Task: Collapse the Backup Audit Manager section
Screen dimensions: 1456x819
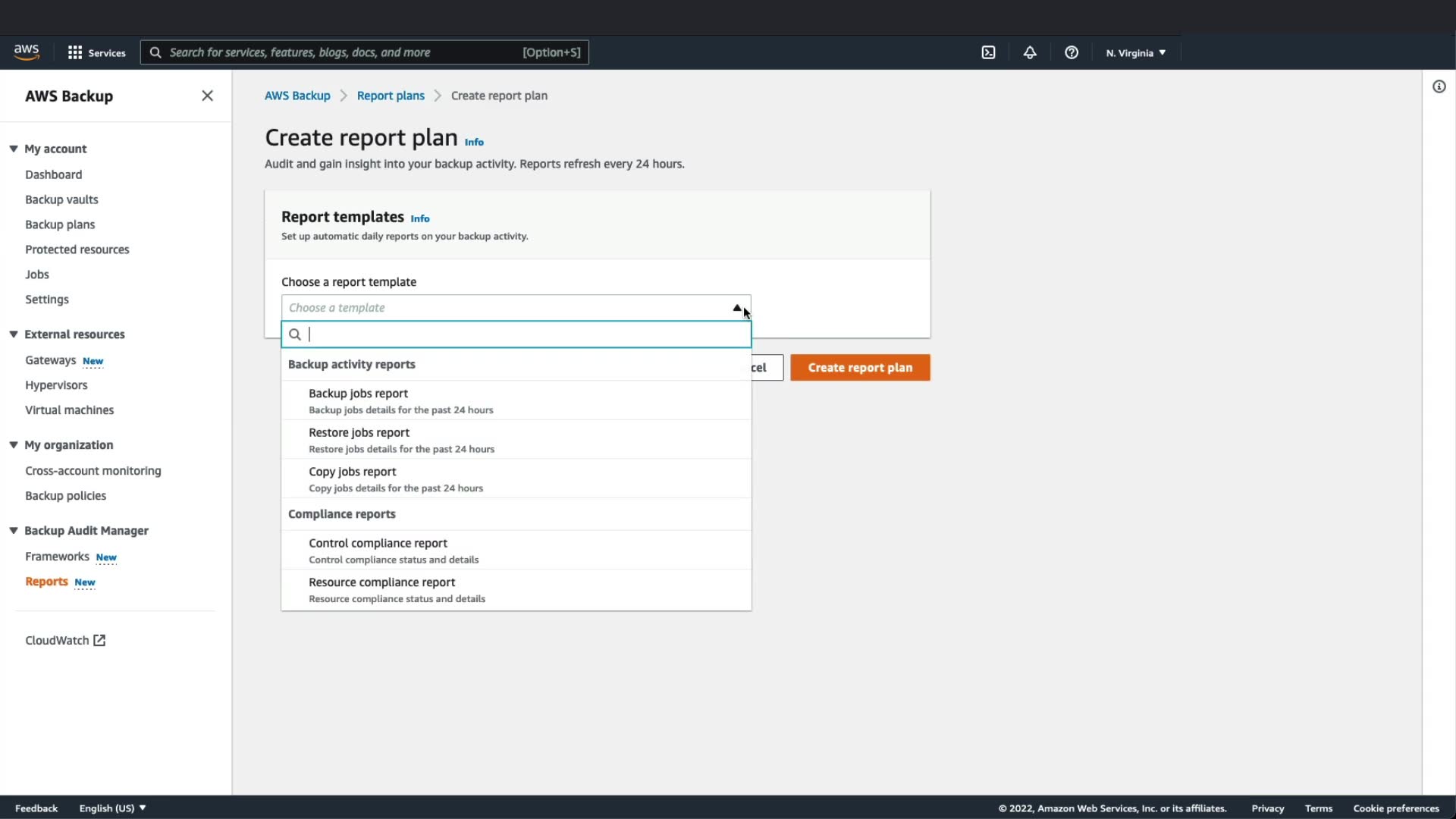Action: [14, 530]
